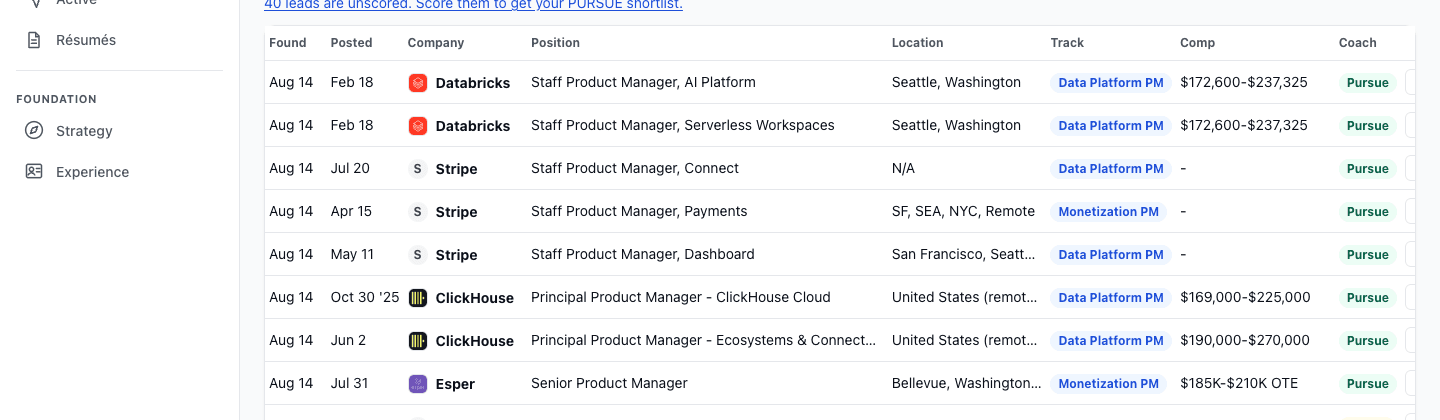
Task: Click the Résumés document icon
Action: coord(34,40)
